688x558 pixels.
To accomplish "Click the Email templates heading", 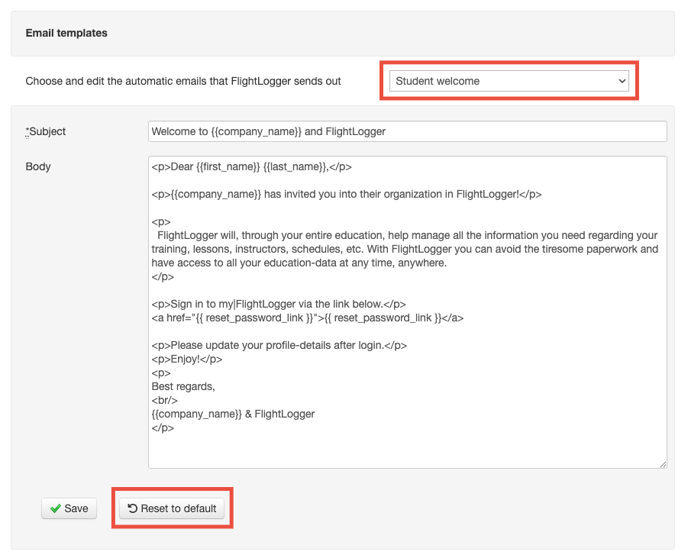I will point(66,33).
